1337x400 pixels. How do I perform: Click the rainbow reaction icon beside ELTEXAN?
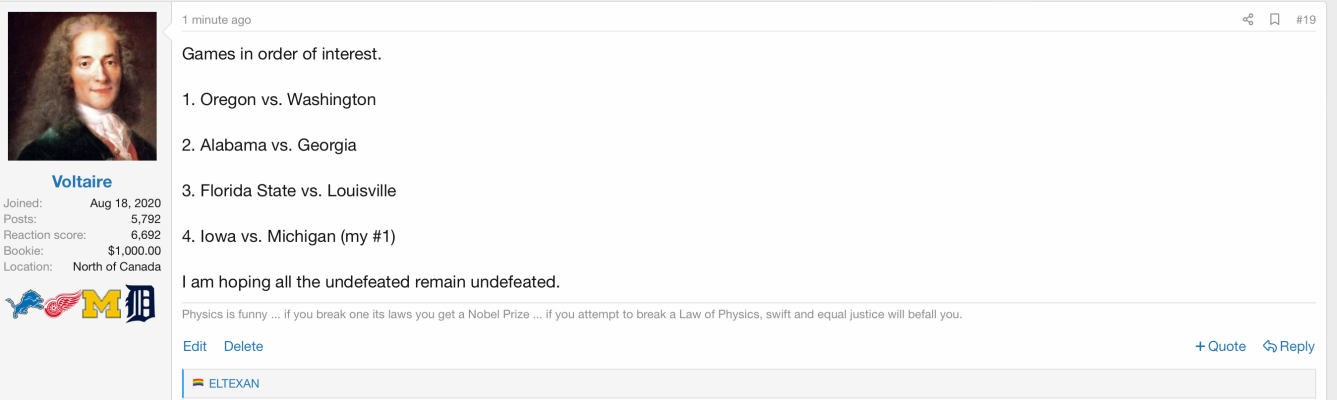[198, 383]
